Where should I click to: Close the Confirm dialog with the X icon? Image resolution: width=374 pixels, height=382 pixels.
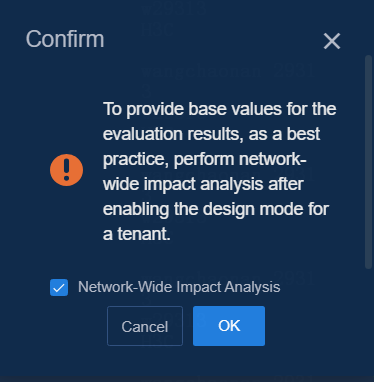(332, 41)
